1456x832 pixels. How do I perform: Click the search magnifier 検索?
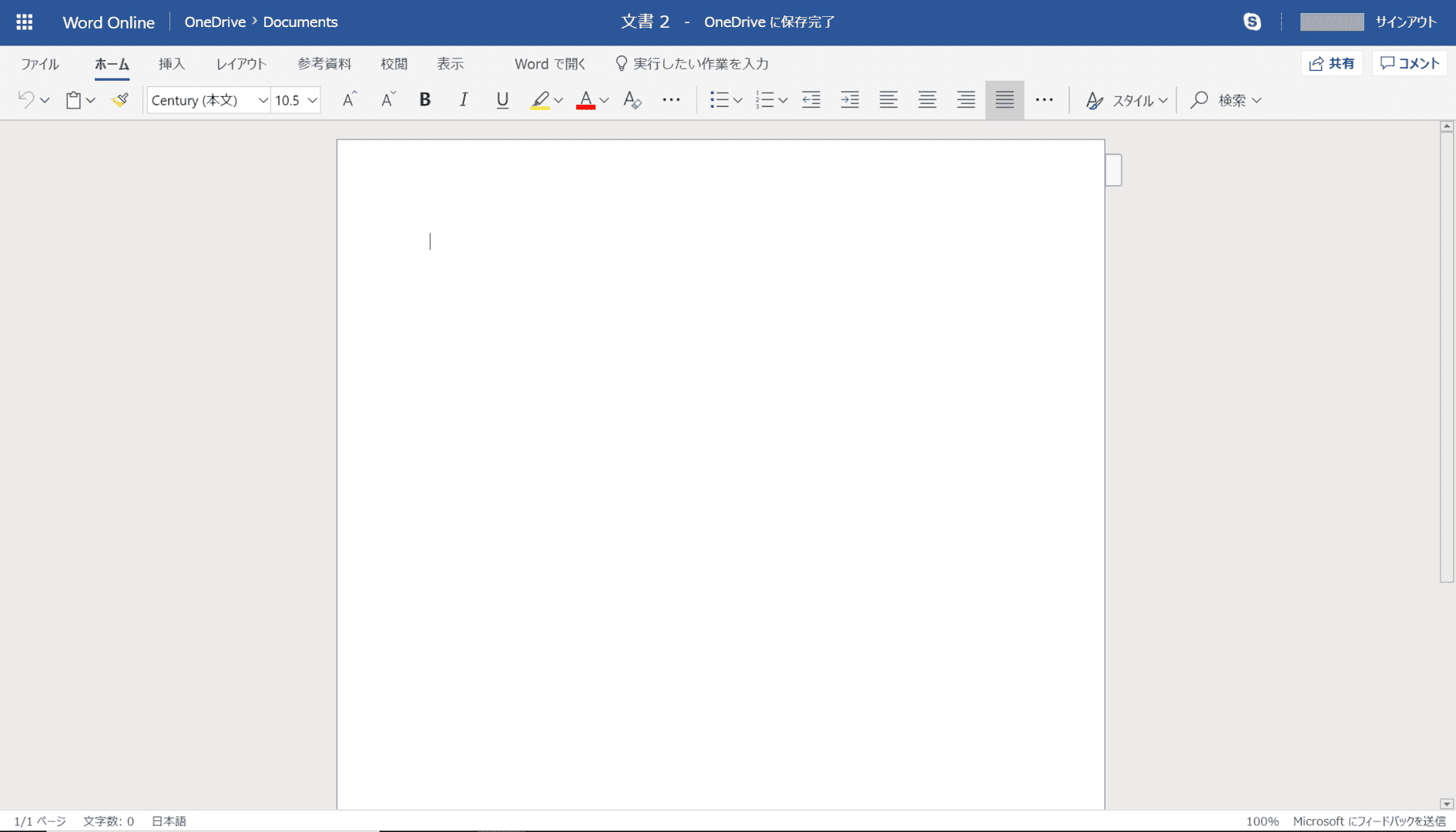tap(1199, 99)
